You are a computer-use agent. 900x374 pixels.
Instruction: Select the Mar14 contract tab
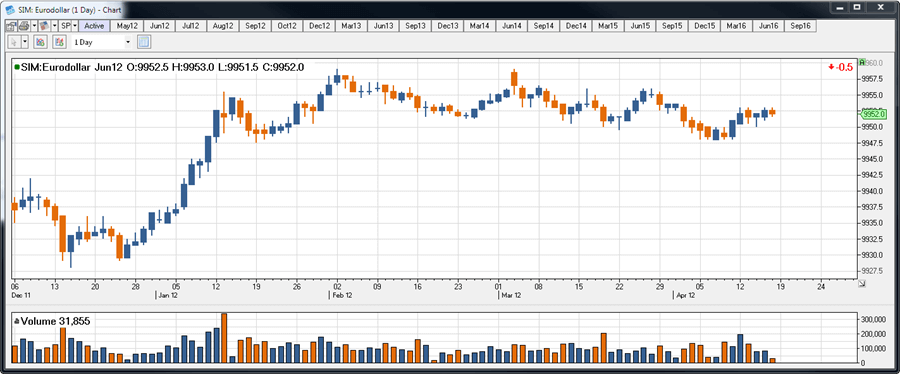tap(479, 26)
